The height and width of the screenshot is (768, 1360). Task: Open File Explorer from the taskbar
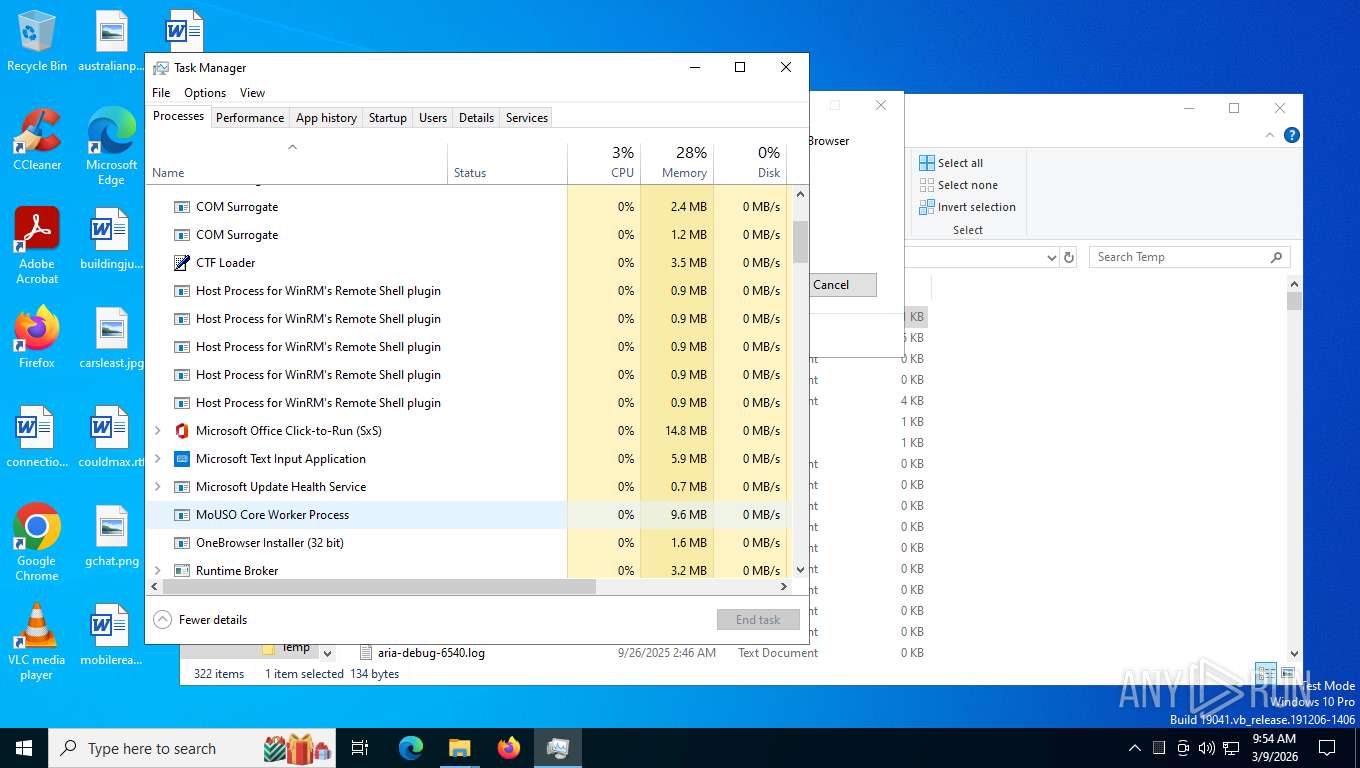coord(459,748)
